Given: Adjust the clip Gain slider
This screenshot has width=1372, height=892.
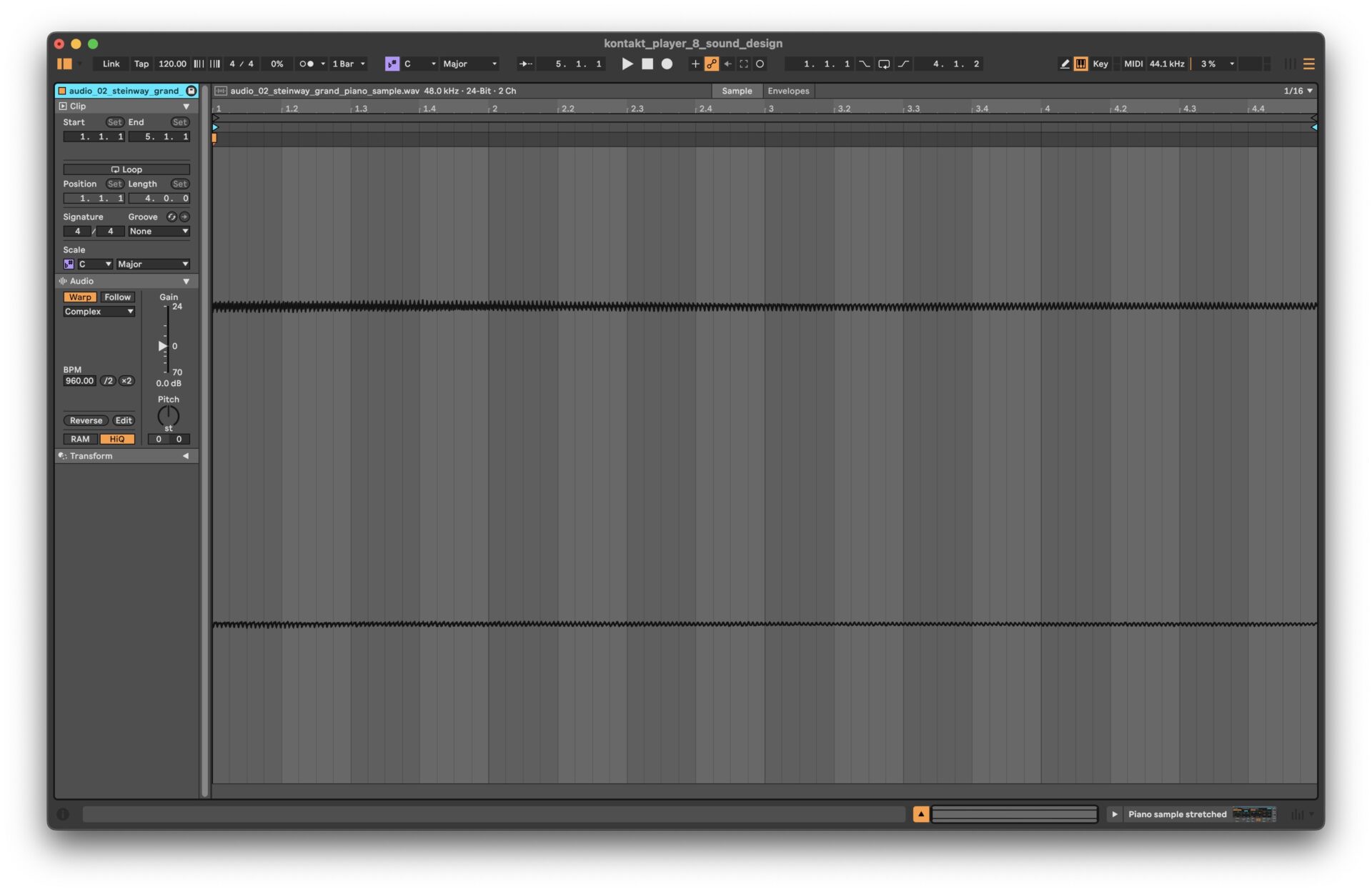Looking at the screenshot, I should pyautogui.click(x=163, y=346).
